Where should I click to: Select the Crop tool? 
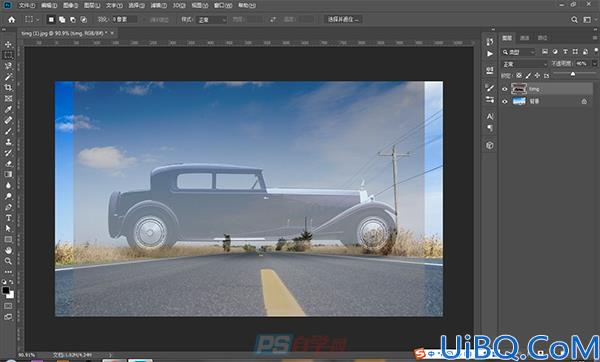click(x=8, y=88)
